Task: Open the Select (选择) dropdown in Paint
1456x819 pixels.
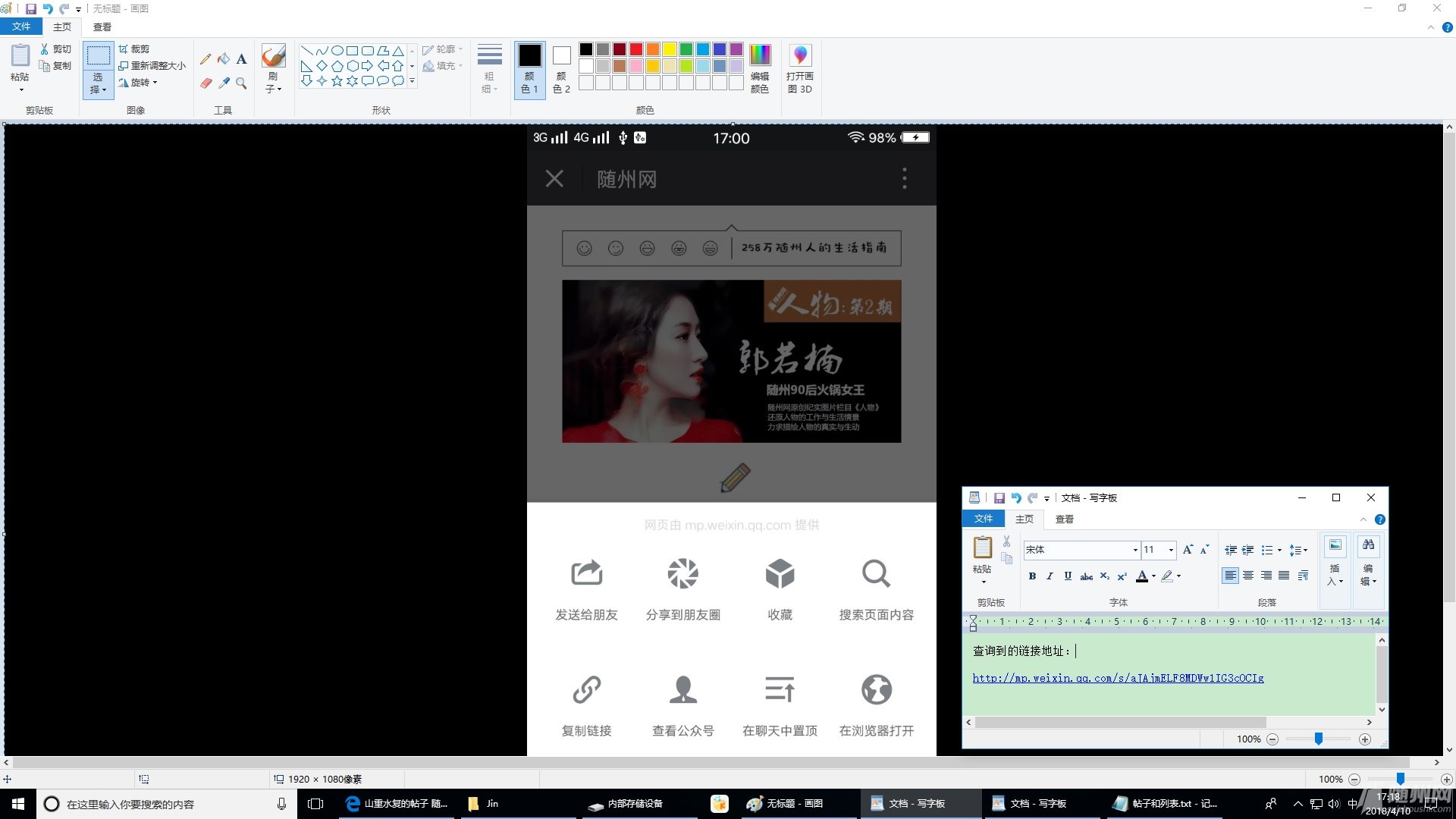Action: click(98, 84)
